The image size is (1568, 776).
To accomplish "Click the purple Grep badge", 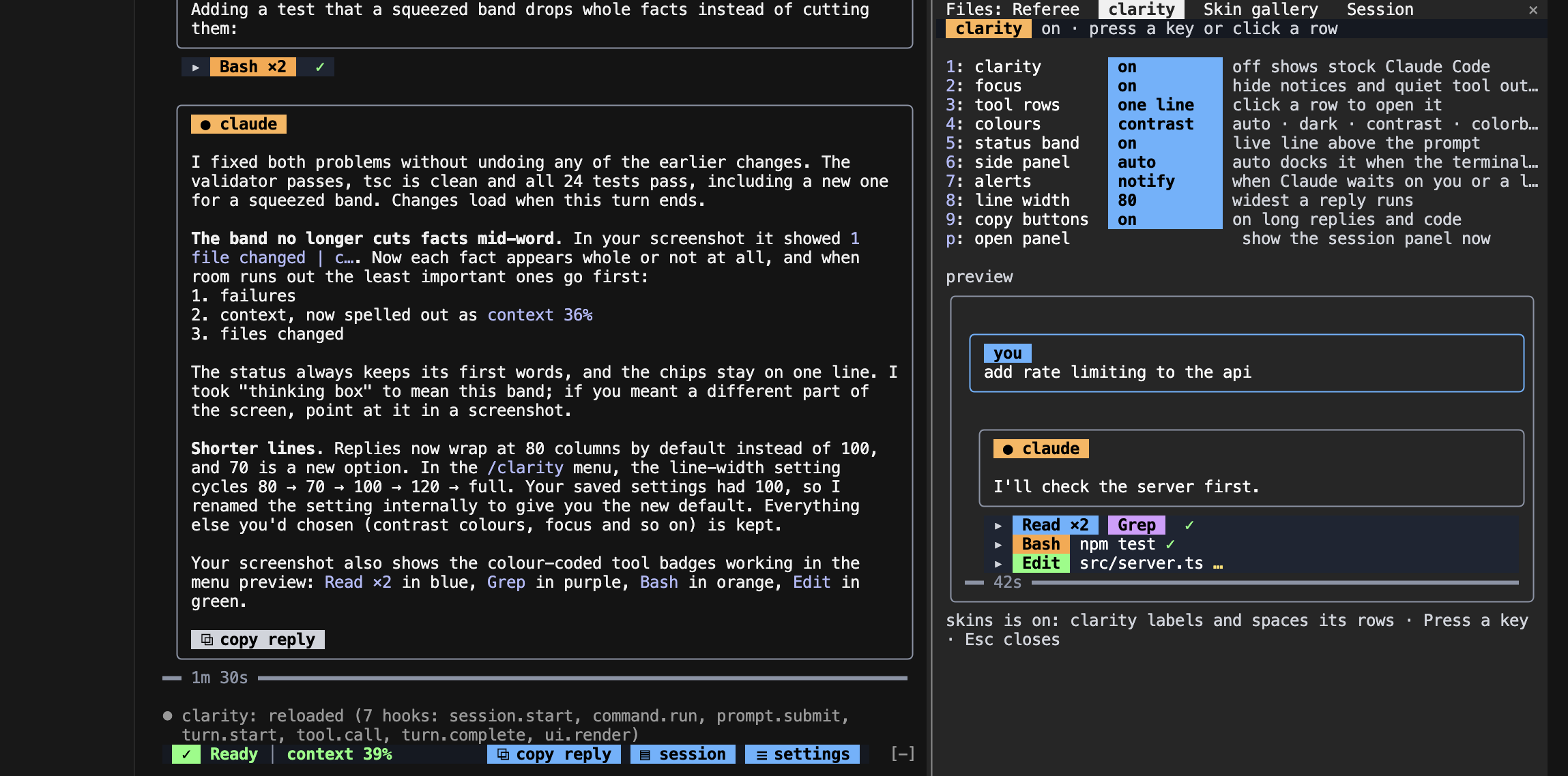I will (1137, 525).
